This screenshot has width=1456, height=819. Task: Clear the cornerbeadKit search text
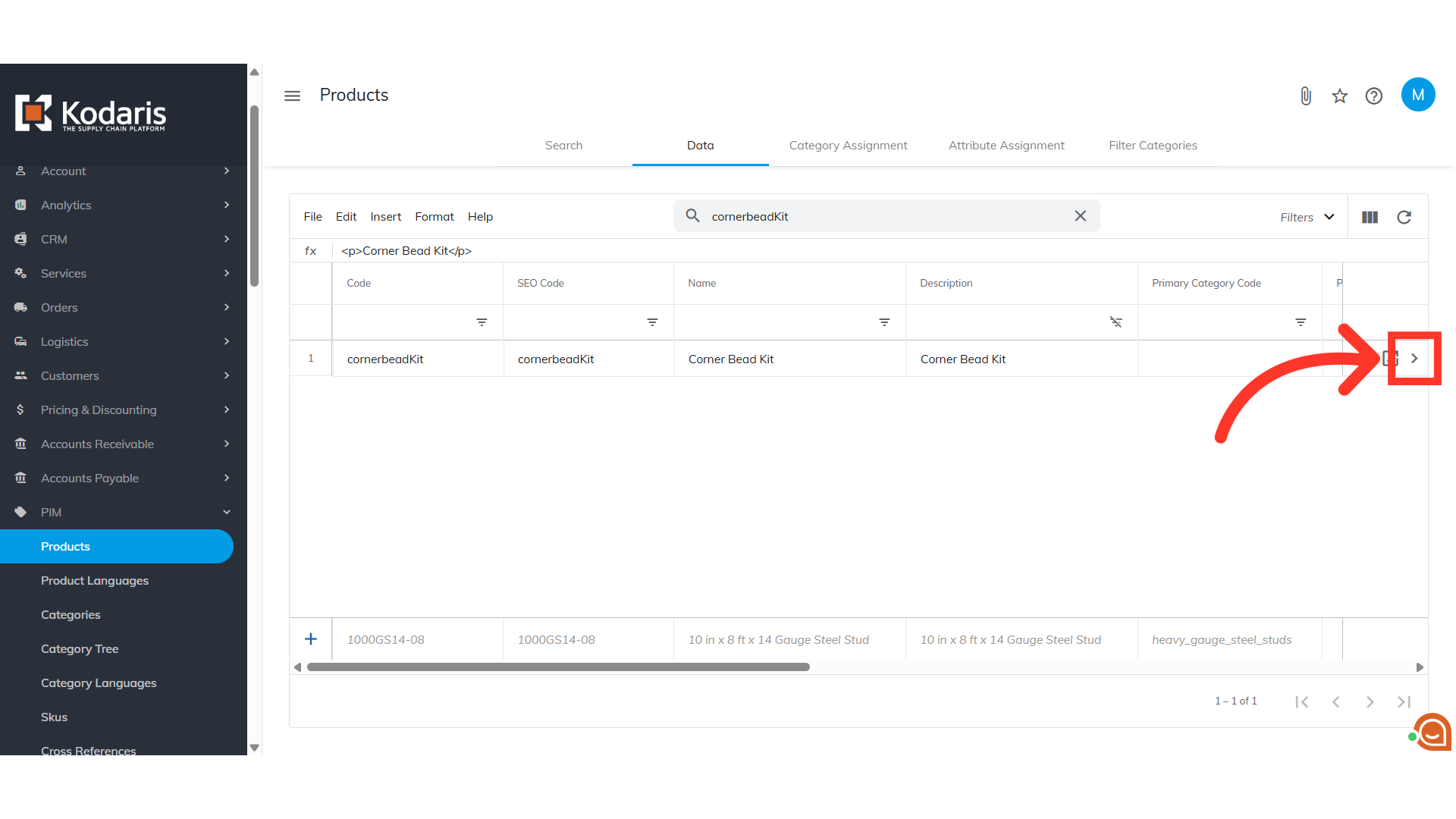pos(1080,216)
